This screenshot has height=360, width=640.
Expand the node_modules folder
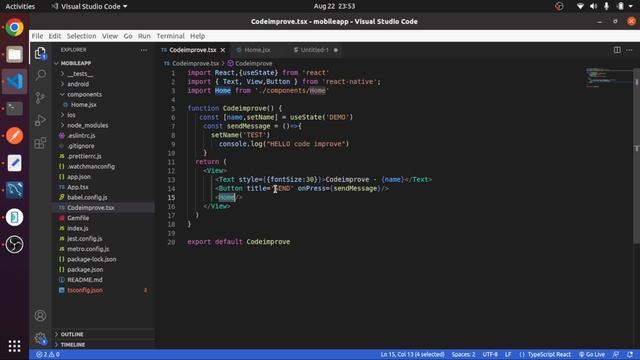pos(87,125)
